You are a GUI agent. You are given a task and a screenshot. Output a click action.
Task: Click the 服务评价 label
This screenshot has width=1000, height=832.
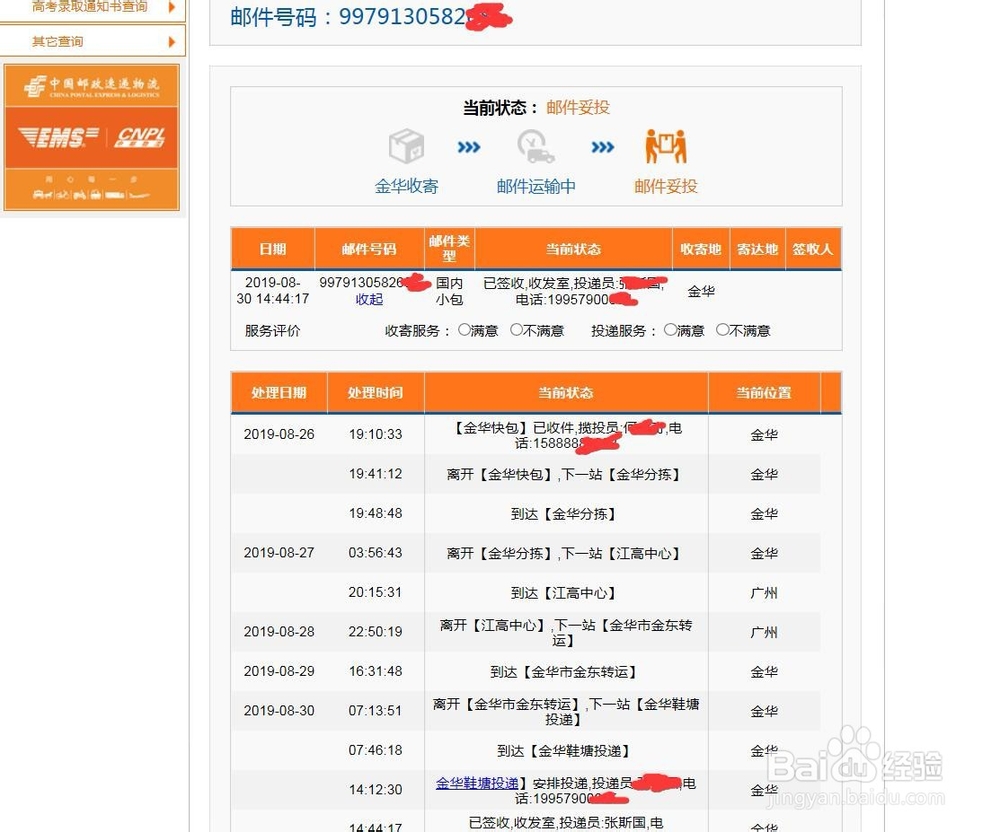point(272,330)
